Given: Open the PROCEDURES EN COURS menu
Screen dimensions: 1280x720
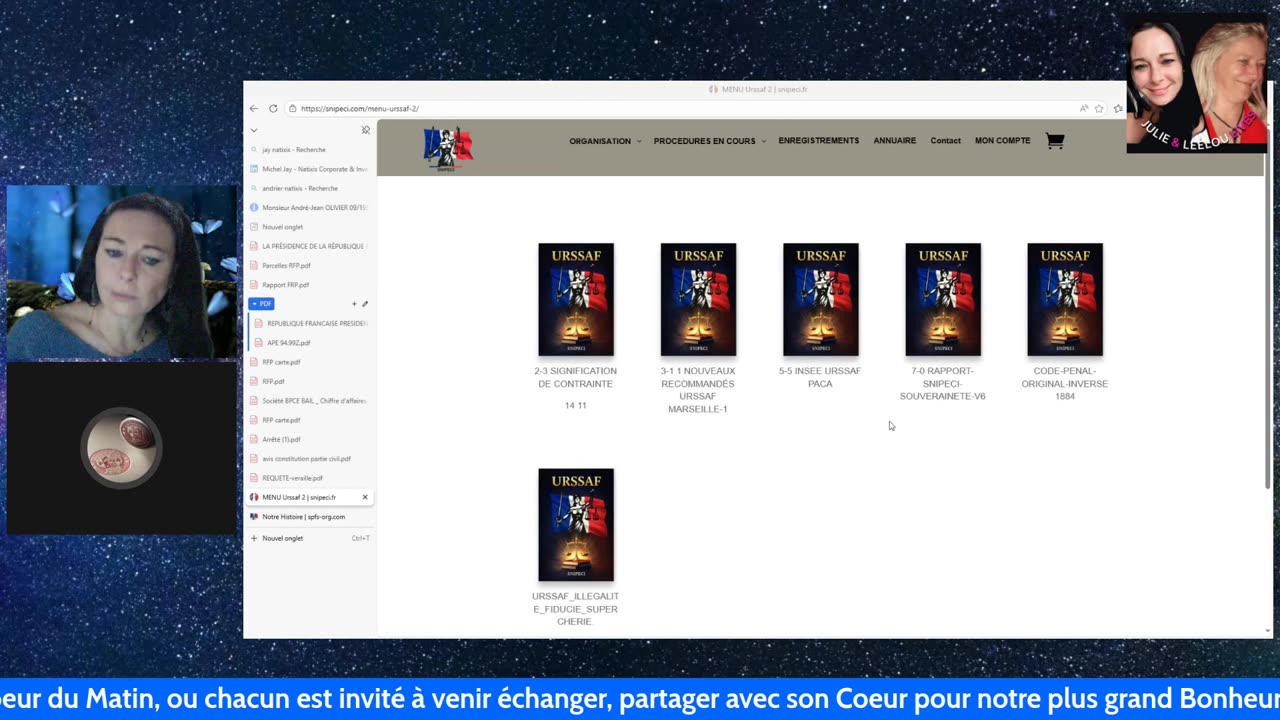Looking at the screenshot, I should (x=704, y=141).
